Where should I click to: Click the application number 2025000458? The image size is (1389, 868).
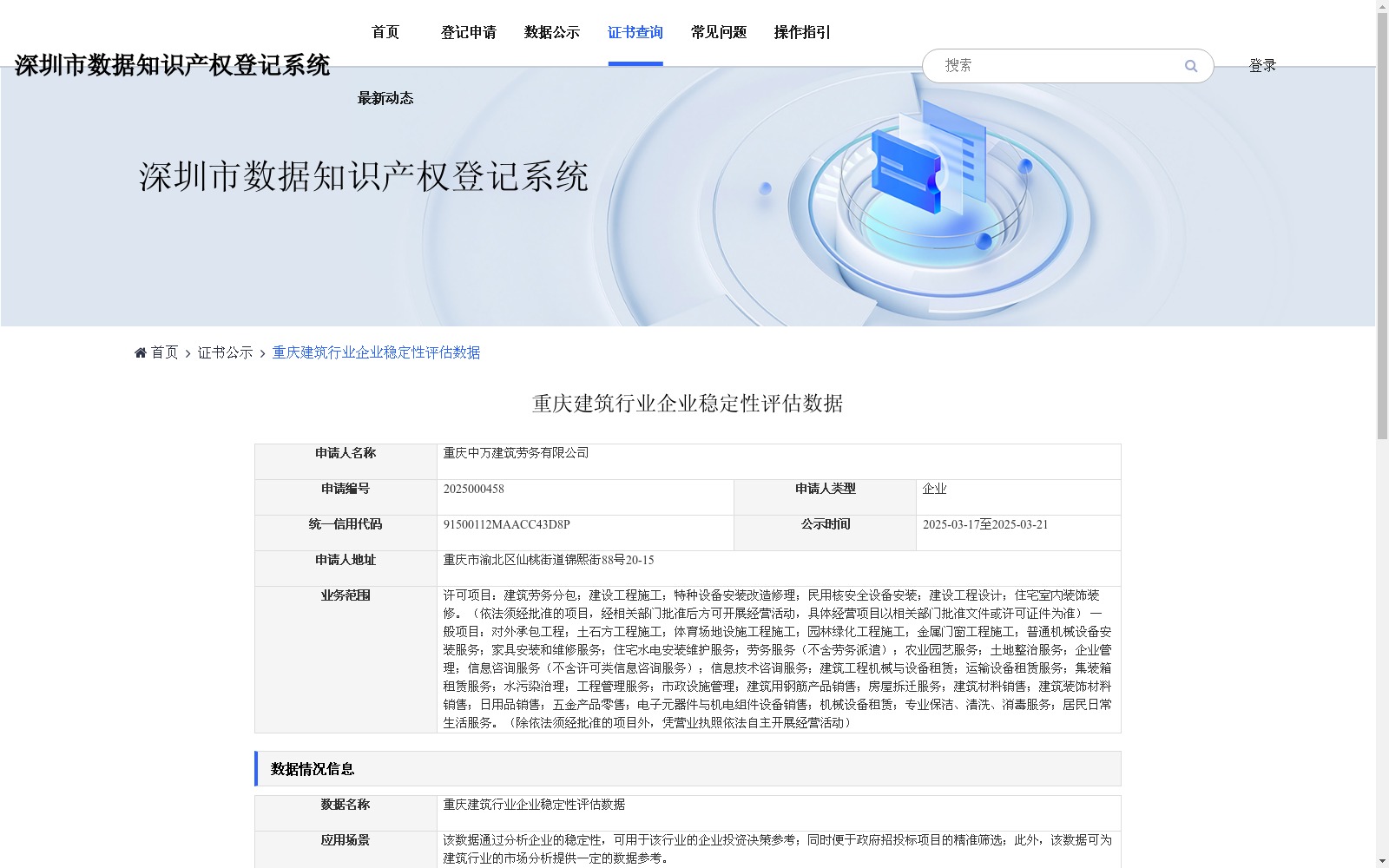474,489
